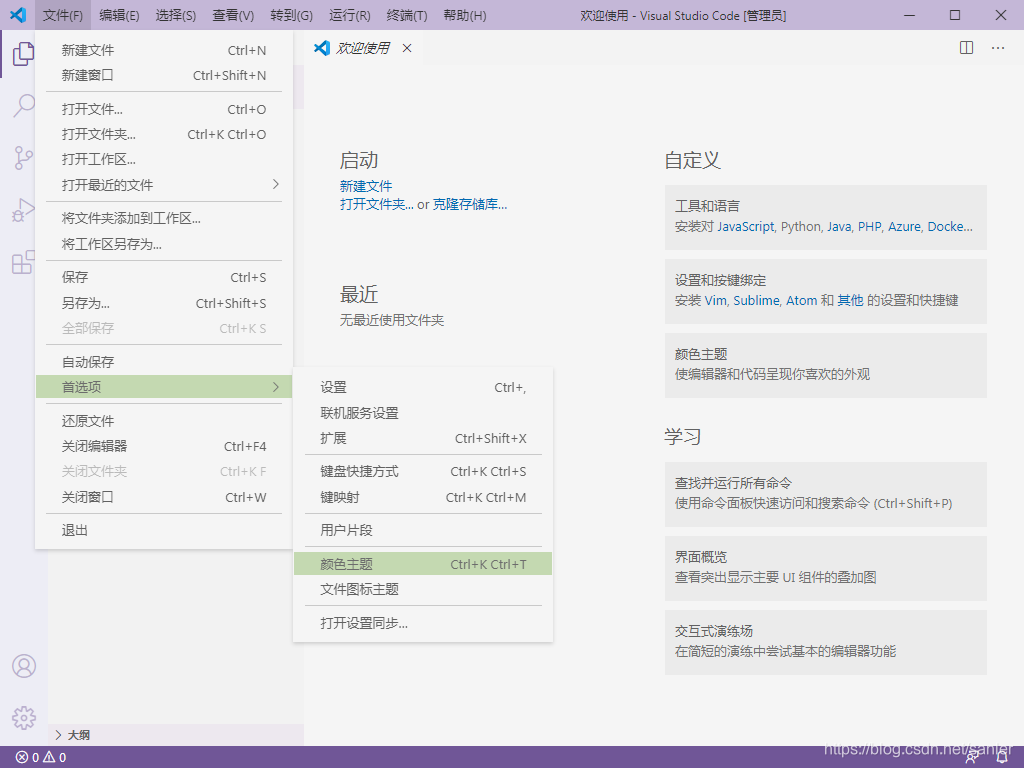Choose 打开文件... menu entry

pyautogui.click(x=164, y=109)
